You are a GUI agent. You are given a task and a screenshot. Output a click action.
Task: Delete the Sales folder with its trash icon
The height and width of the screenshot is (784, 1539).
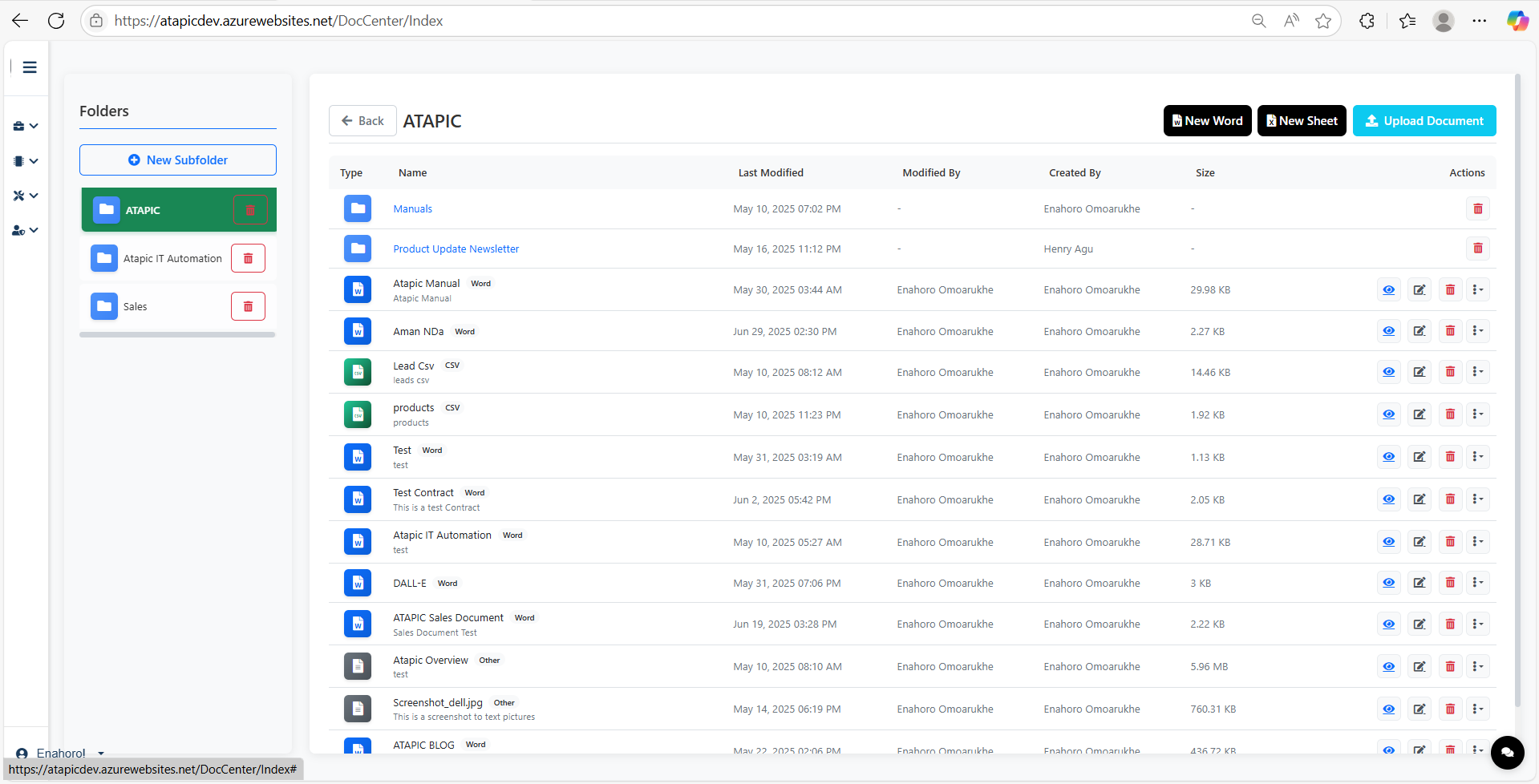coord(249,306)
